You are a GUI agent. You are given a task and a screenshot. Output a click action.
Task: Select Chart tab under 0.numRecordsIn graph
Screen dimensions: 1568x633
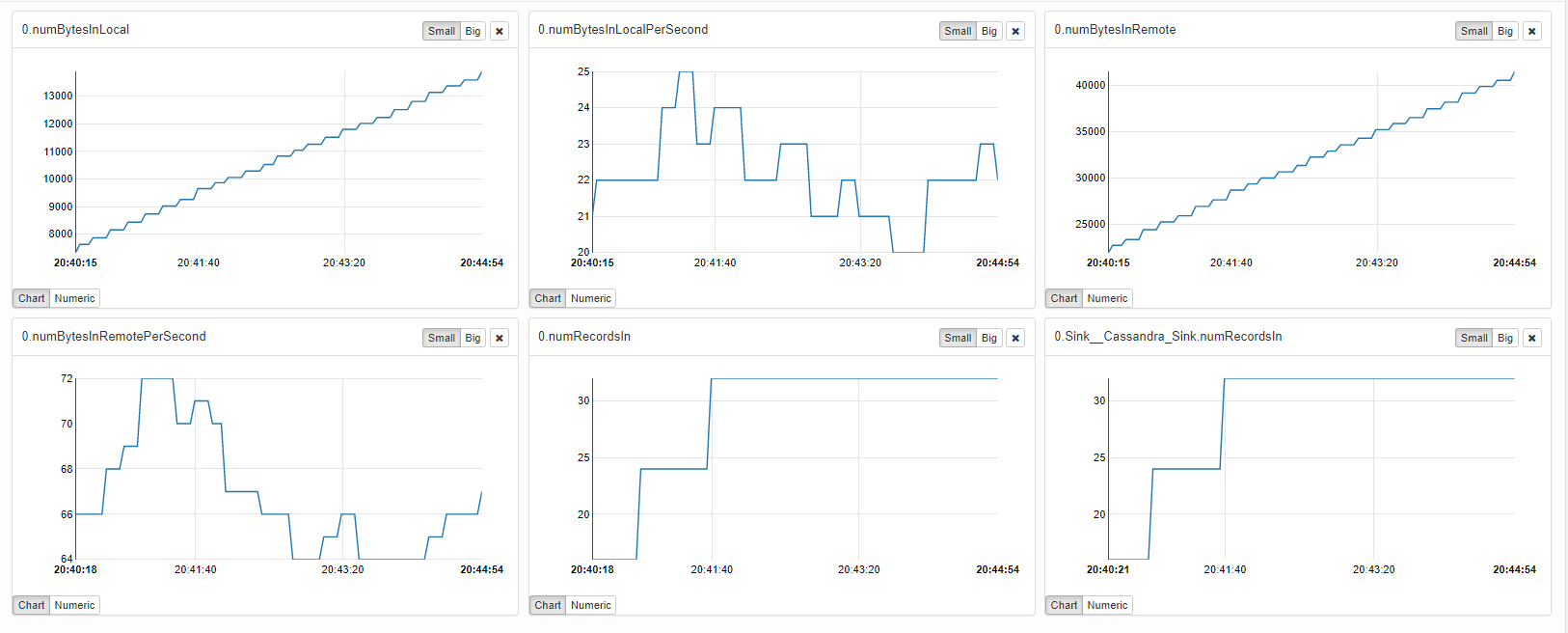click(548, 605)
